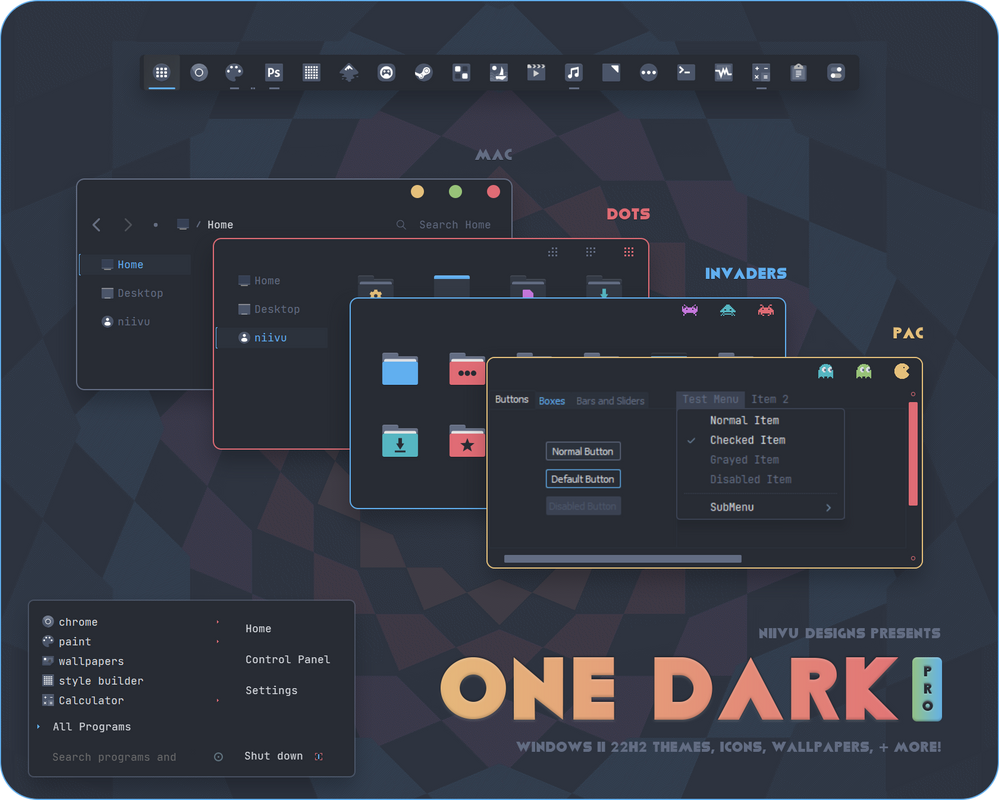Switch to the Buttons tab
999x800 pixels.
pyautogui.click(x=512, y=399)
